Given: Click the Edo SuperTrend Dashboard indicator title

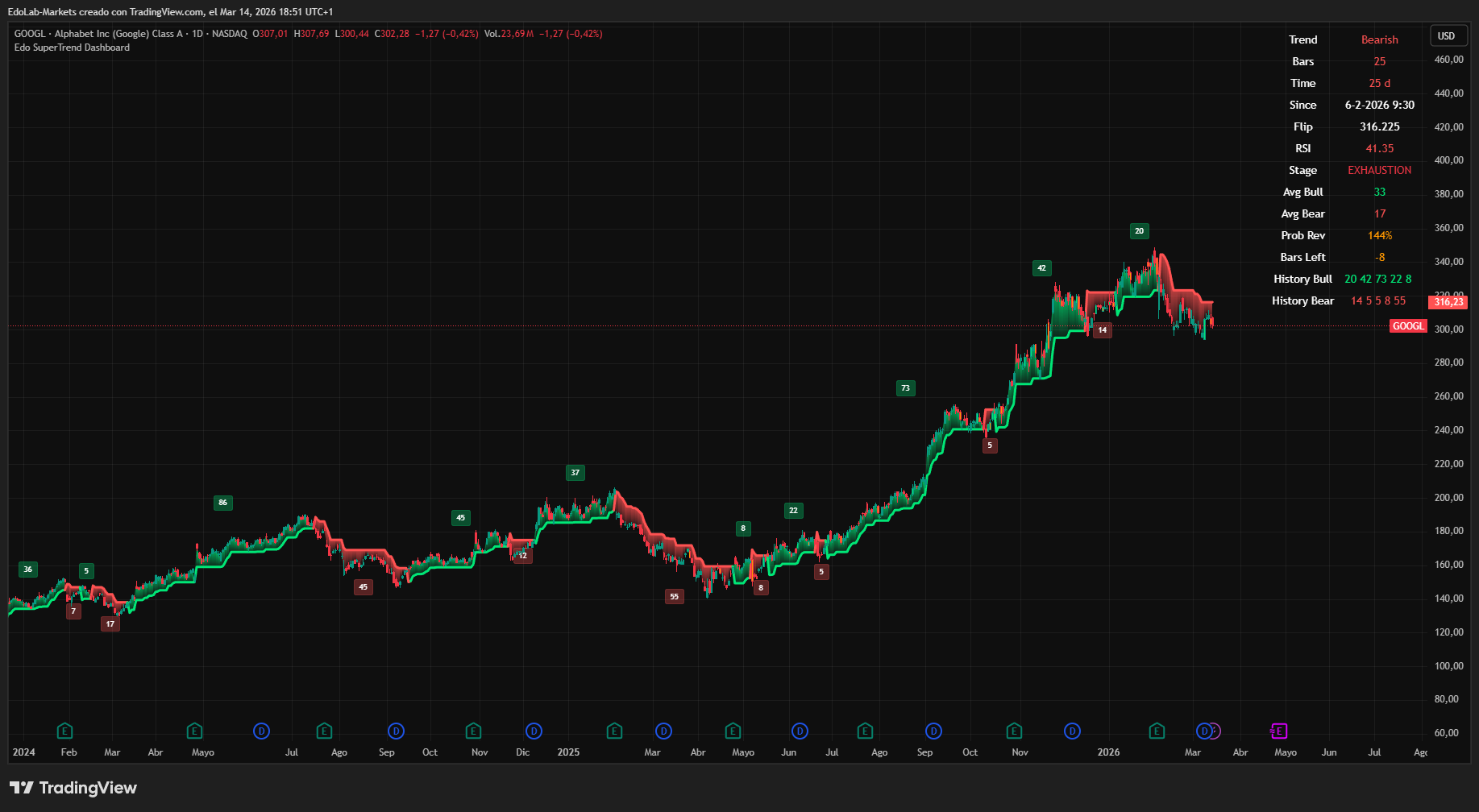Looking at the screenshot, I should 72,48.
